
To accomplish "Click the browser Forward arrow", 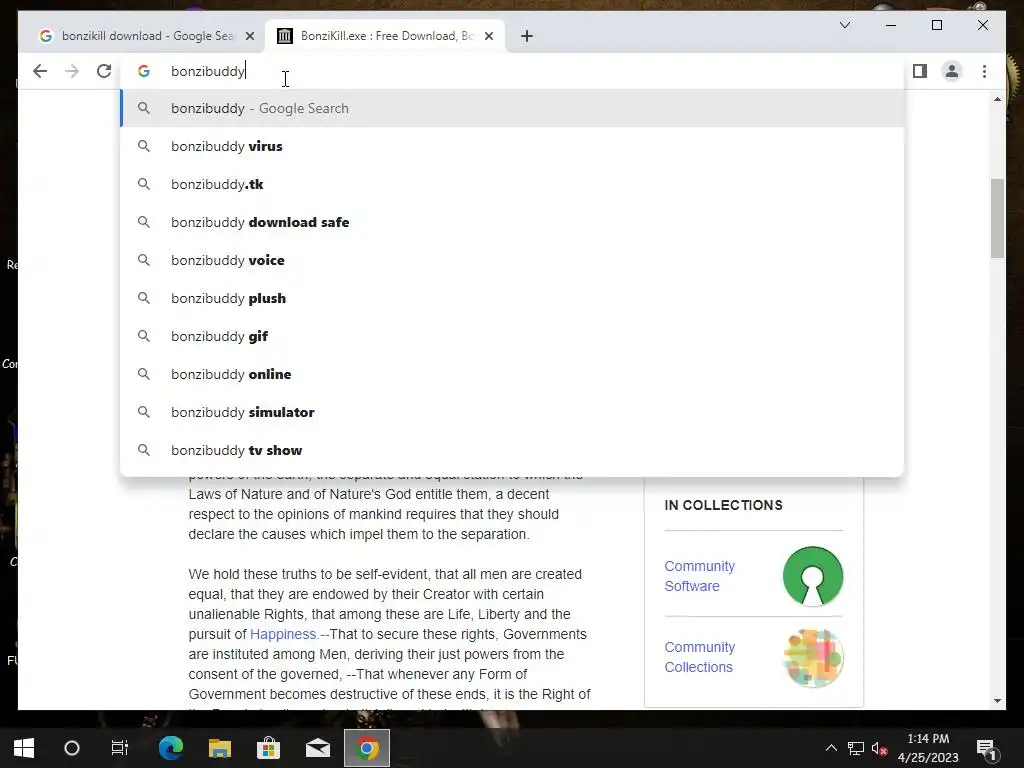I will click(72, 71).
